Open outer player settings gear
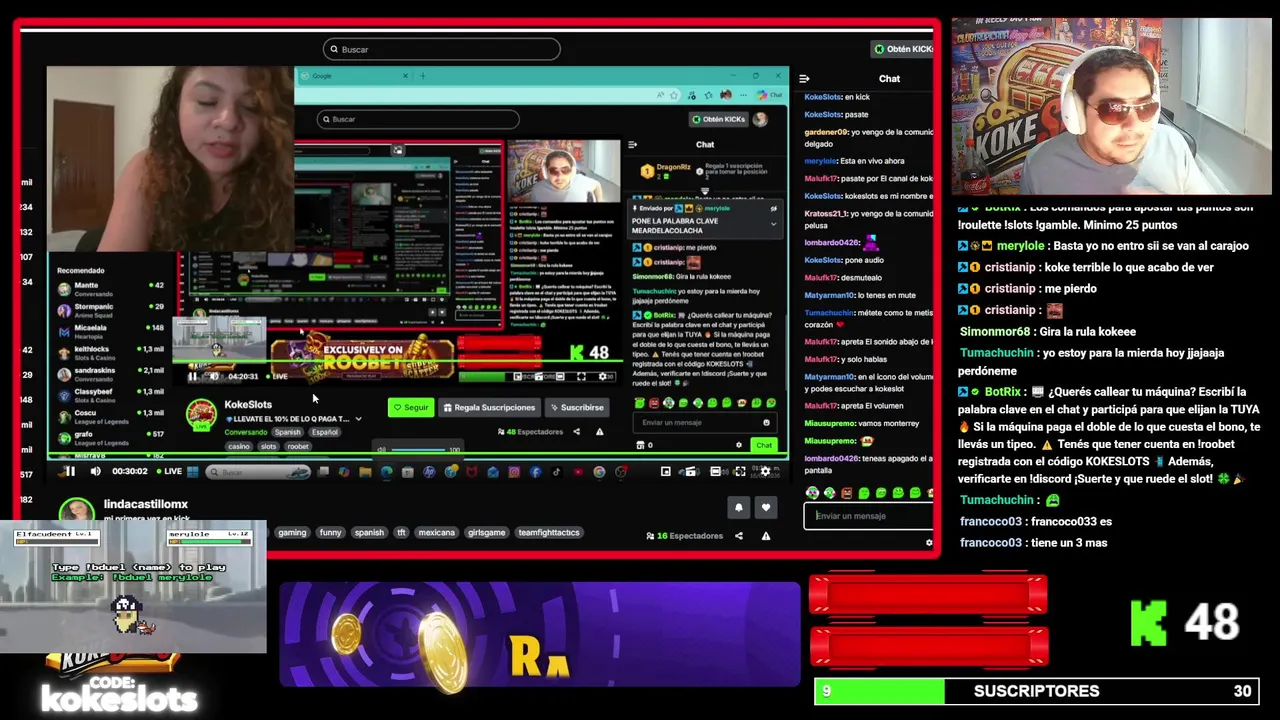 click(766, 472)
